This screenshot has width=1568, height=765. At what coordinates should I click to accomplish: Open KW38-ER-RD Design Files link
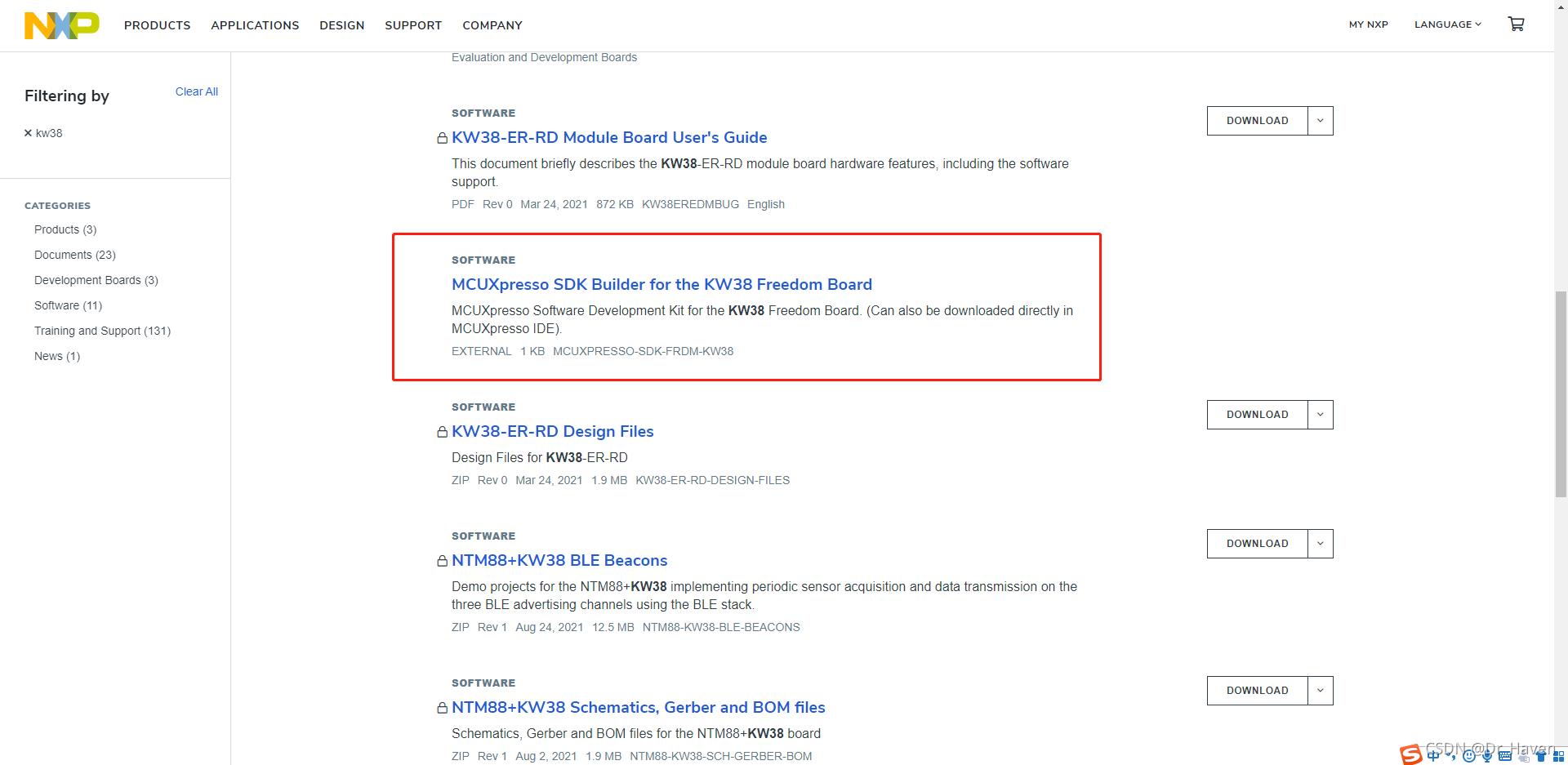553,431
